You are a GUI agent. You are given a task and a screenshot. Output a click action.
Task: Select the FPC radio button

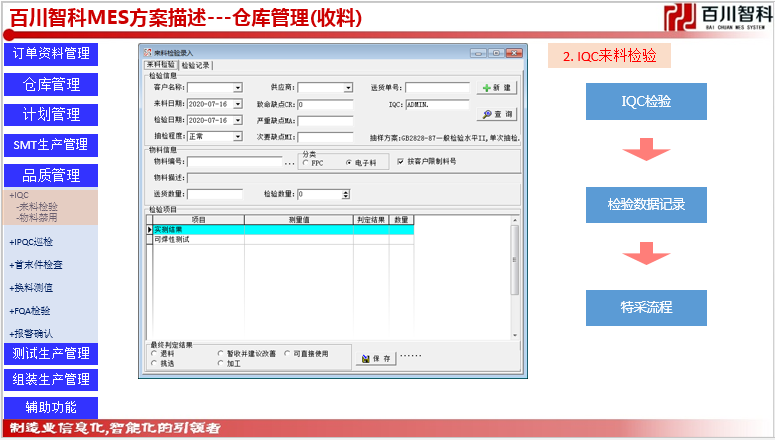(x=306, y=163)
